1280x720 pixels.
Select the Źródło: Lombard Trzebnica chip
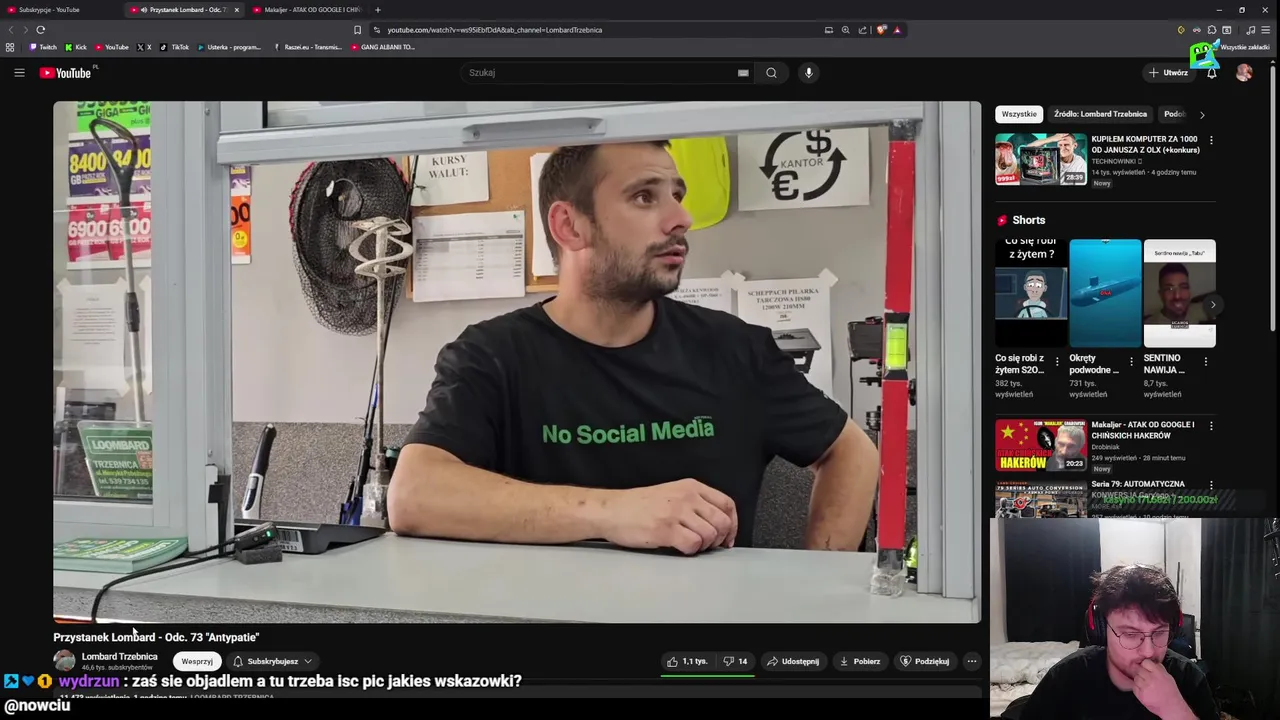point(1100,114)
